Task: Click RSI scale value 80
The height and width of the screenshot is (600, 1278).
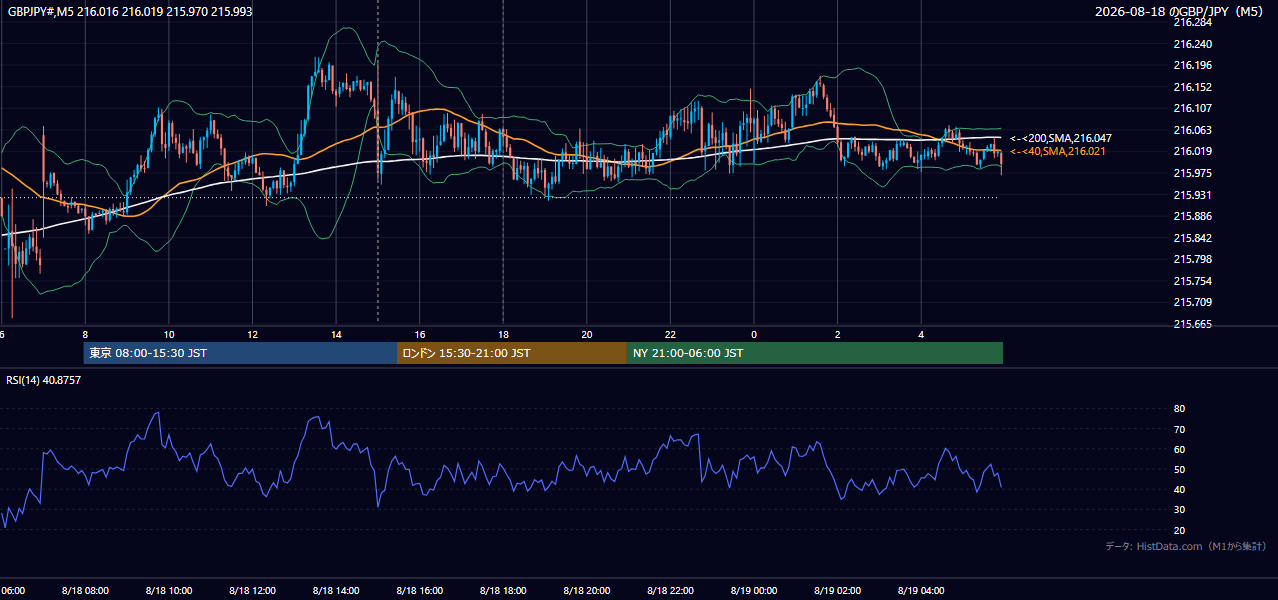Action: [x=1179, y=409]
